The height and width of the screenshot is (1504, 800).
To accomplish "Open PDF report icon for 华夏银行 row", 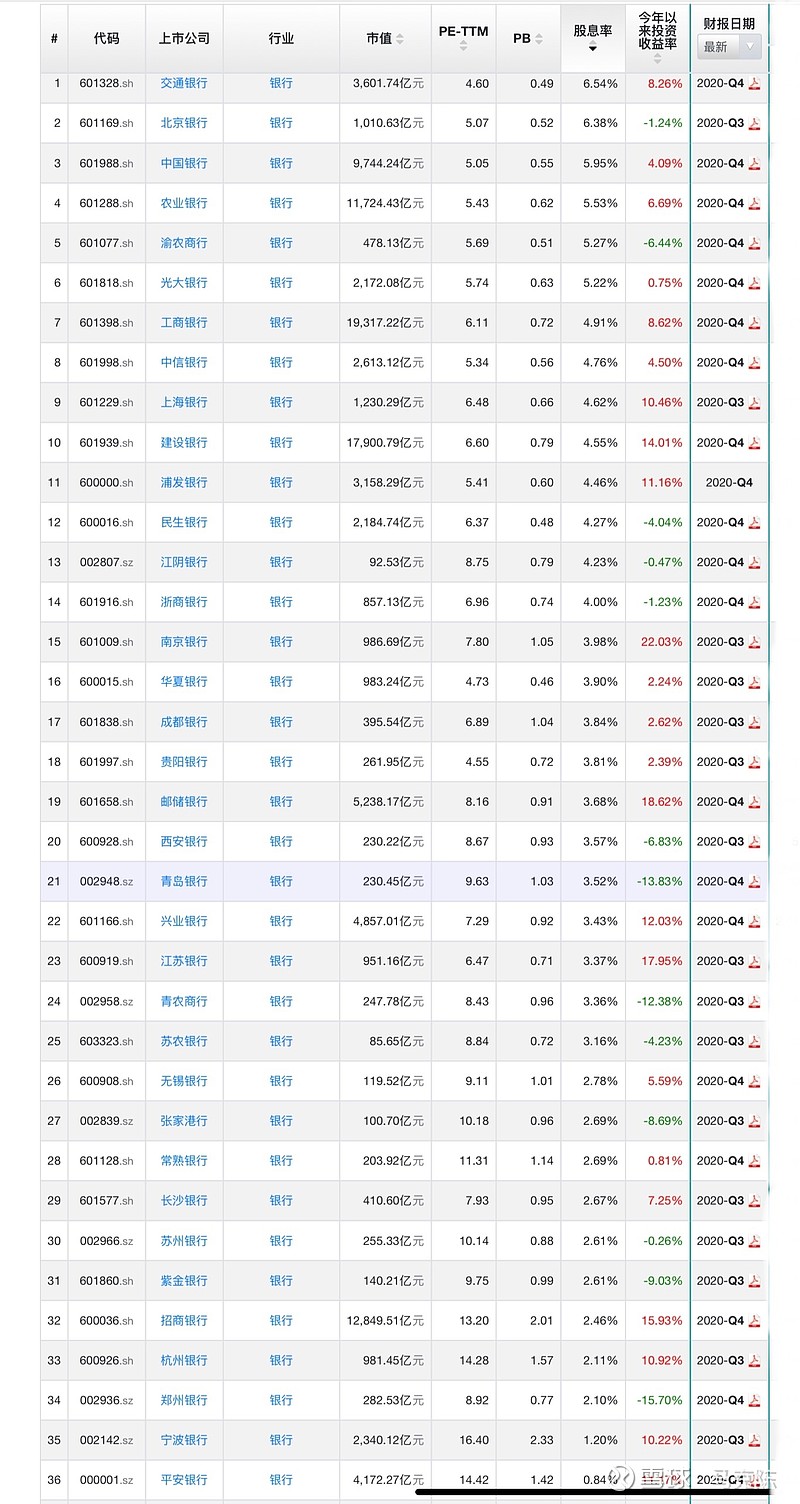I will point(755,683).
